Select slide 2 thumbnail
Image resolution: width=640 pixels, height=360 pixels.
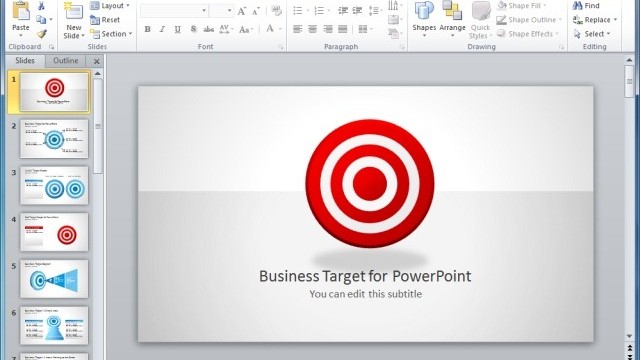coord(54,139)
